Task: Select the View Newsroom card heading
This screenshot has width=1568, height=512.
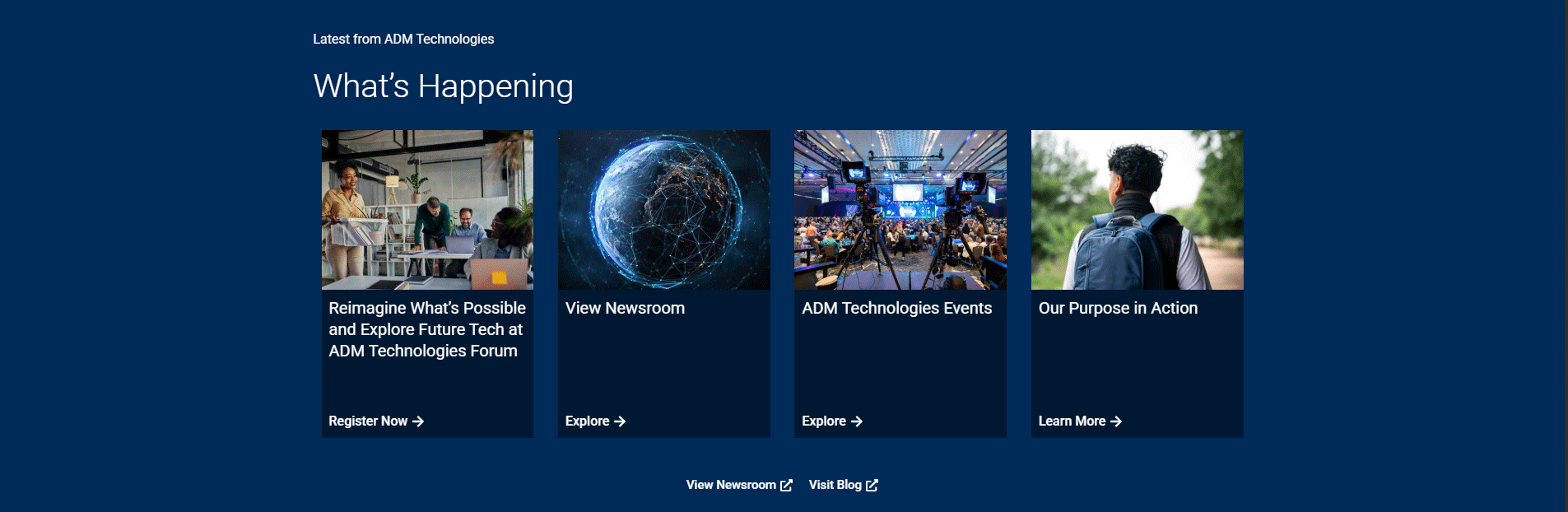Action: pyautogui.click(x=625, y=309)
